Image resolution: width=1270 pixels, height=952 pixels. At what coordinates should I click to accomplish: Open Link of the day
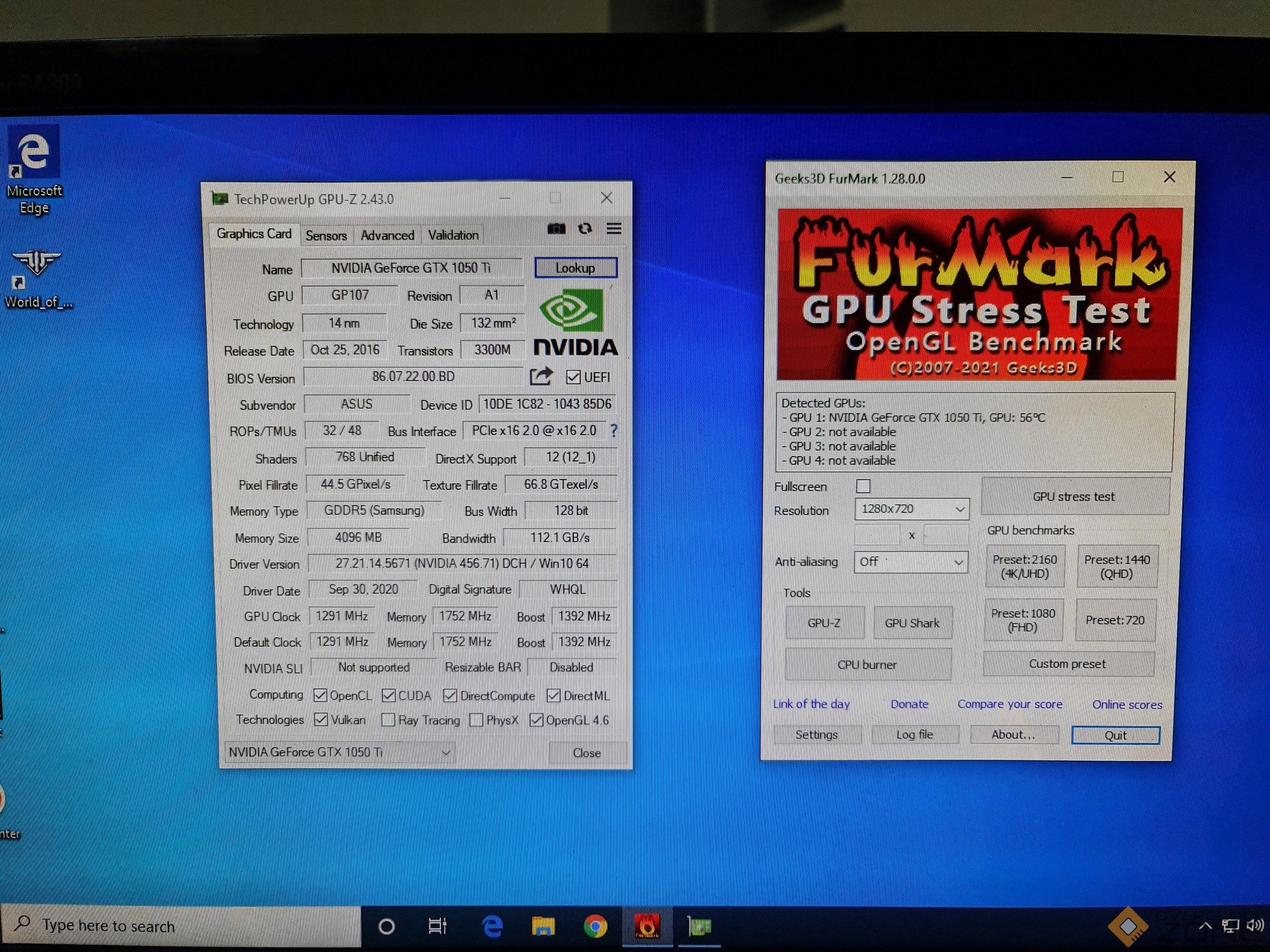pos(811,704)
